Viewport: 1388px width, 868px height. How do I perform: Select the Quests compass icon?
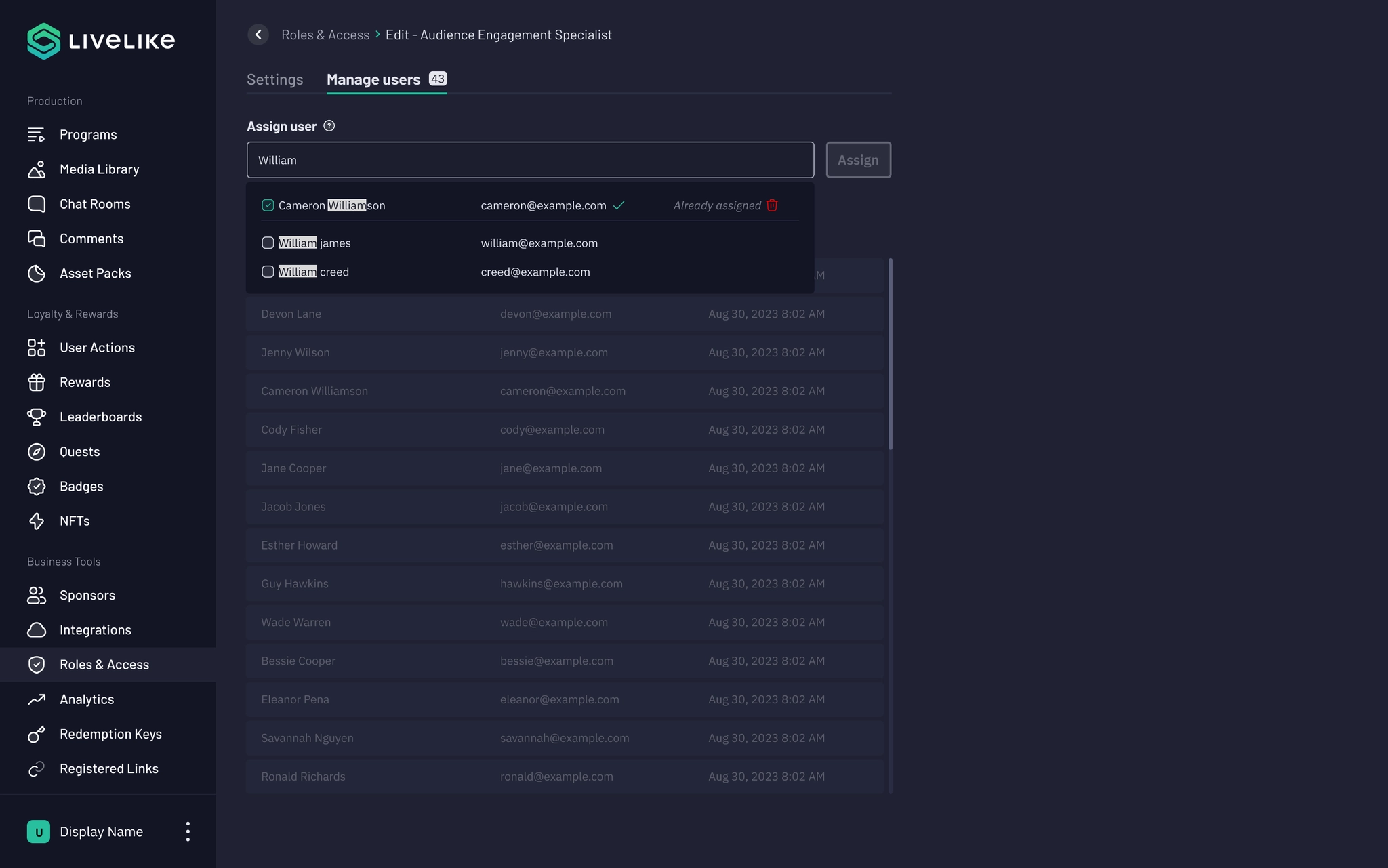[37, 451]
